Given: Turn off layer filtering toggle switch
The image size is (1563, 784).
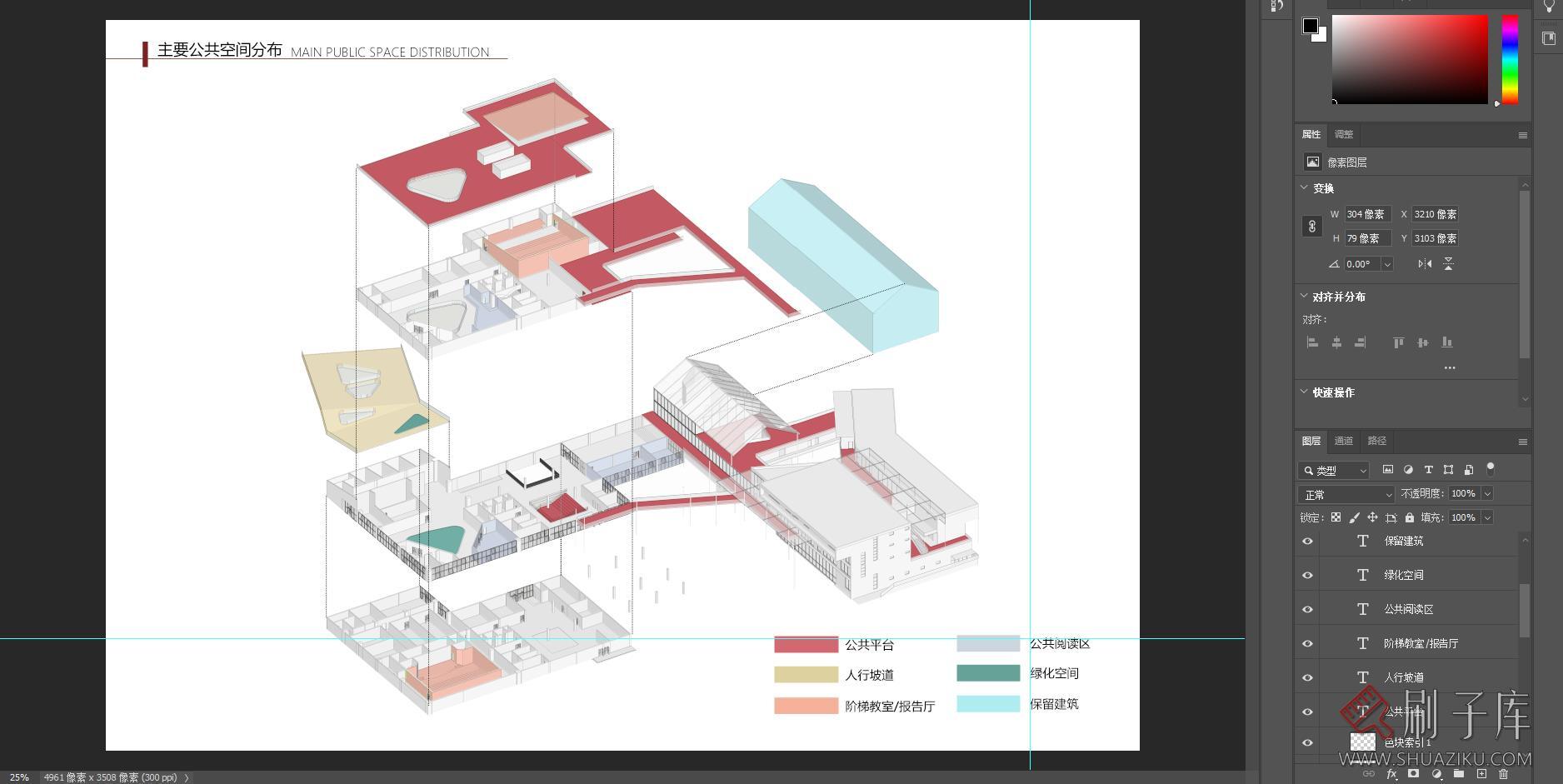Looking at the screenshot, I should [x=1491, y=468].
